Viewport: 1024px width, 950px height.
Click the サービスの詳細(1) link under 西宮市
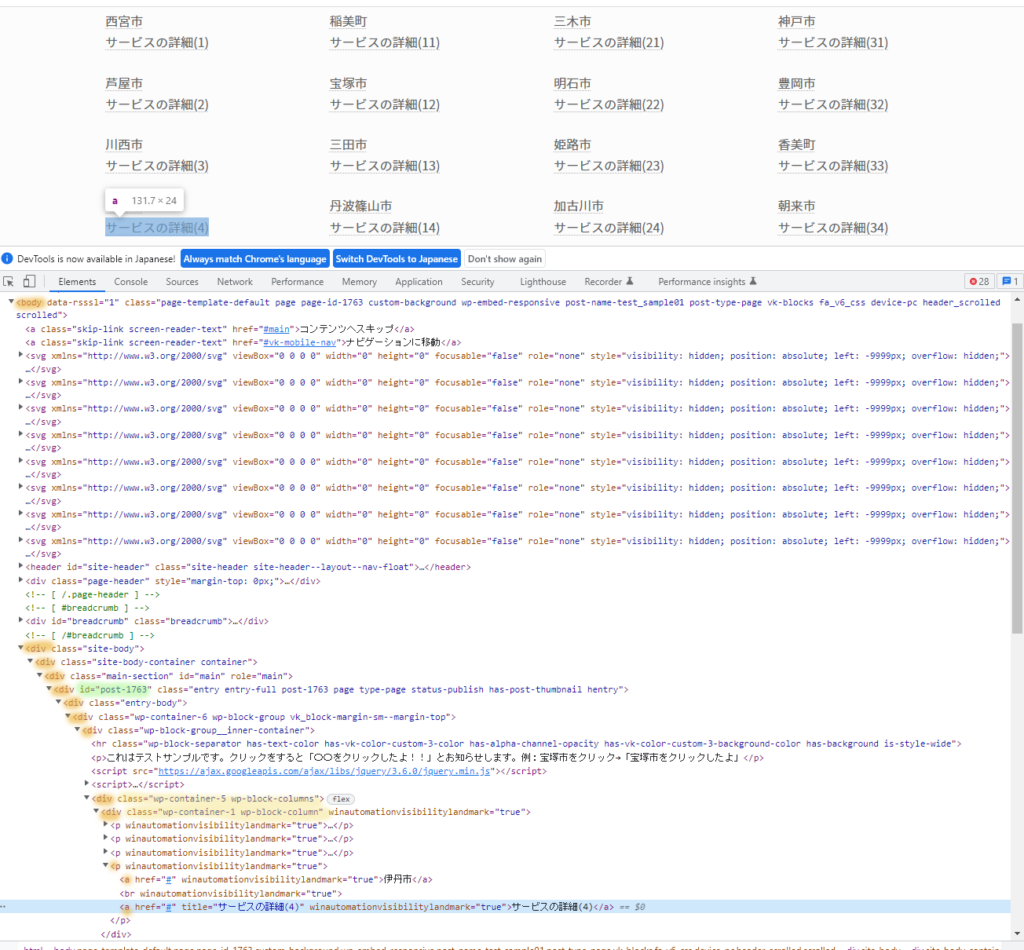point(157,42)
